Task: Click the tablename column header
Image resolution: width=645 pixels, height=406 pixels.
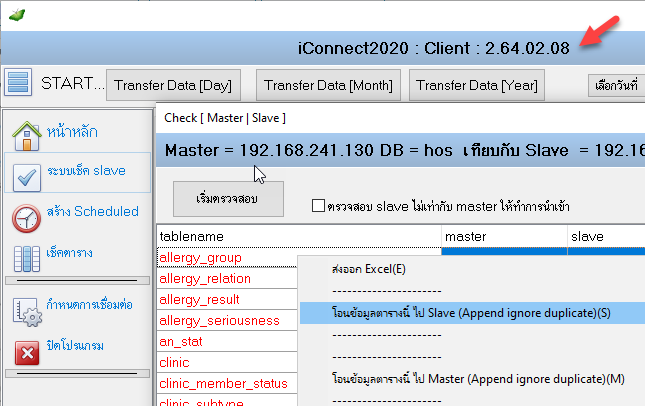Action: (299, 236)
